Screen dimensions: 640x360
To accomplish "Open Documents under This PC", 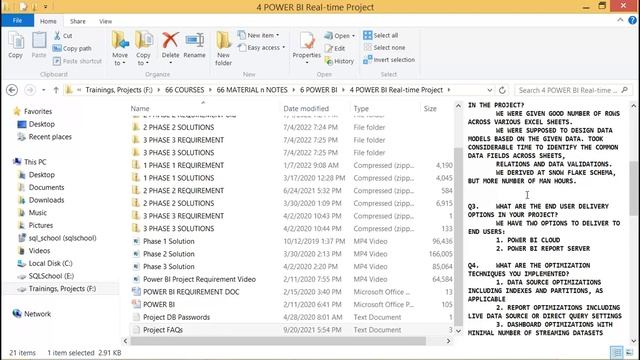I will (46, 187).
